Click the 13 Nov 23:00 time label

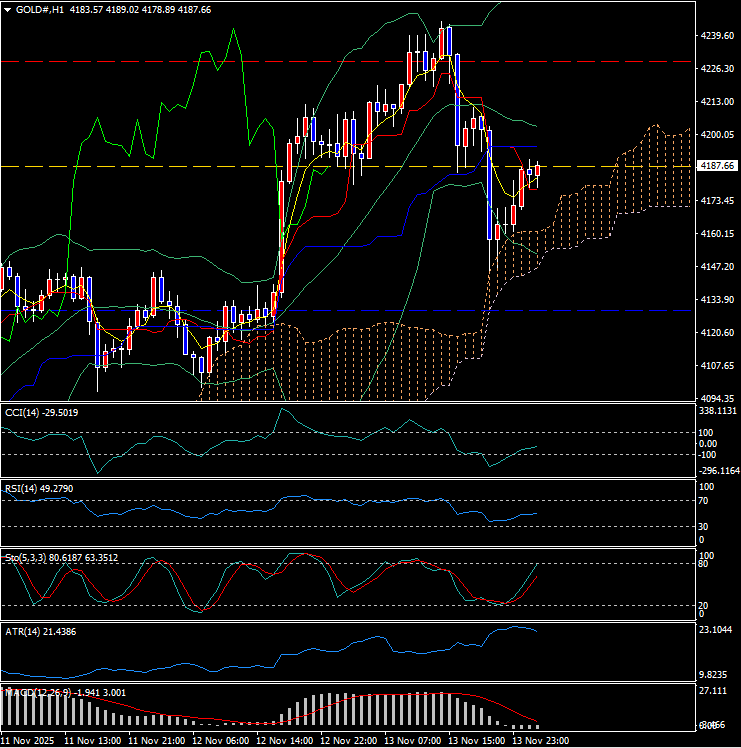click(539, 740)
